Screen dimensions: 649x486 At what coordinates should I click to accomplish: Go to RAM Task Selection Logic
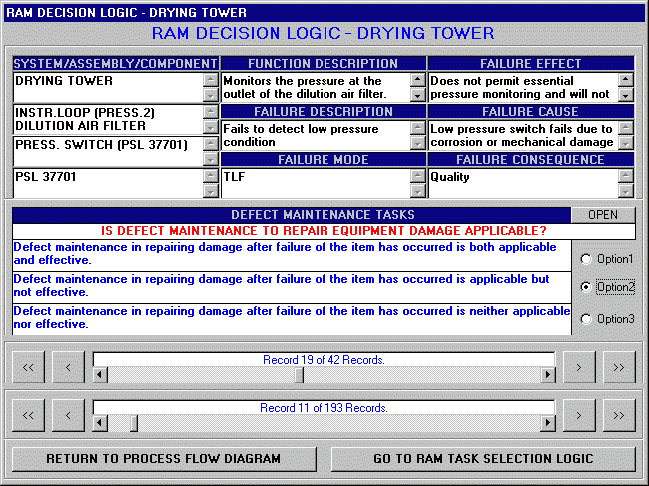tap(483, 459)
